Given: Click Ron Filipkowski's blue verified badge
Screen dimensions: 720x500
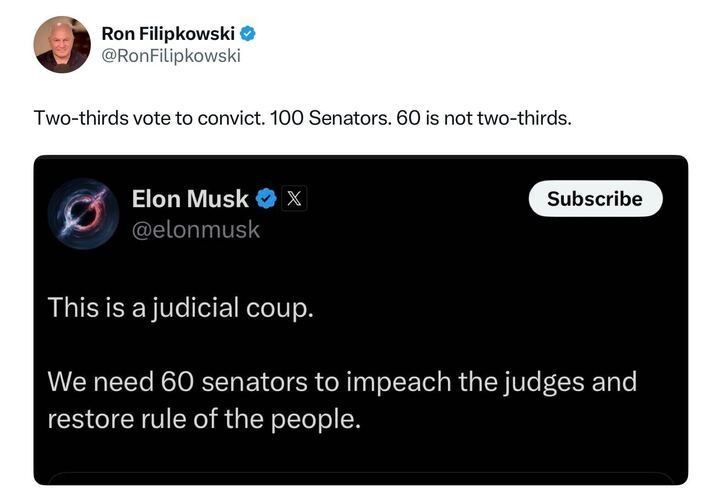Looking at the screenshot, I should coord(247,33).
